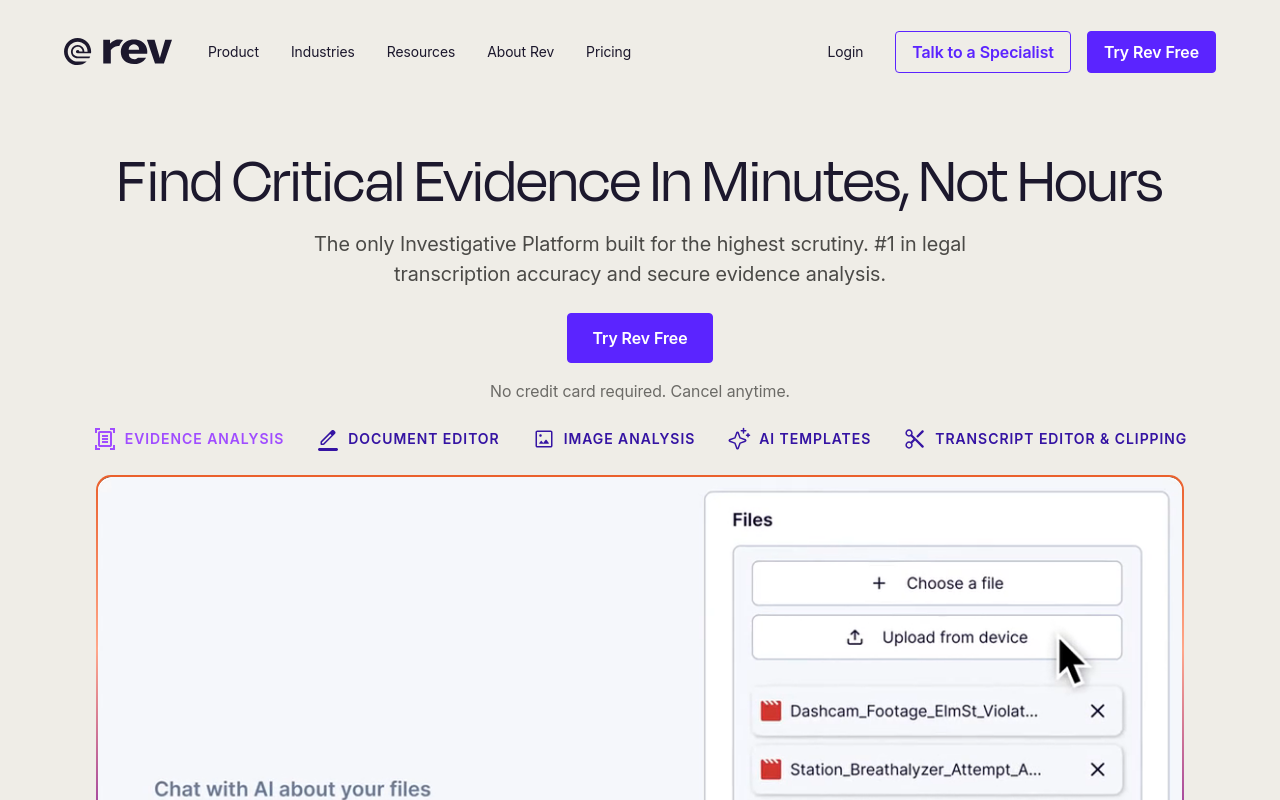The height and width of the screenshot is (800, 1280).
Task: Click the Evidence Analysis scan icon
Action: click(105, 439)
